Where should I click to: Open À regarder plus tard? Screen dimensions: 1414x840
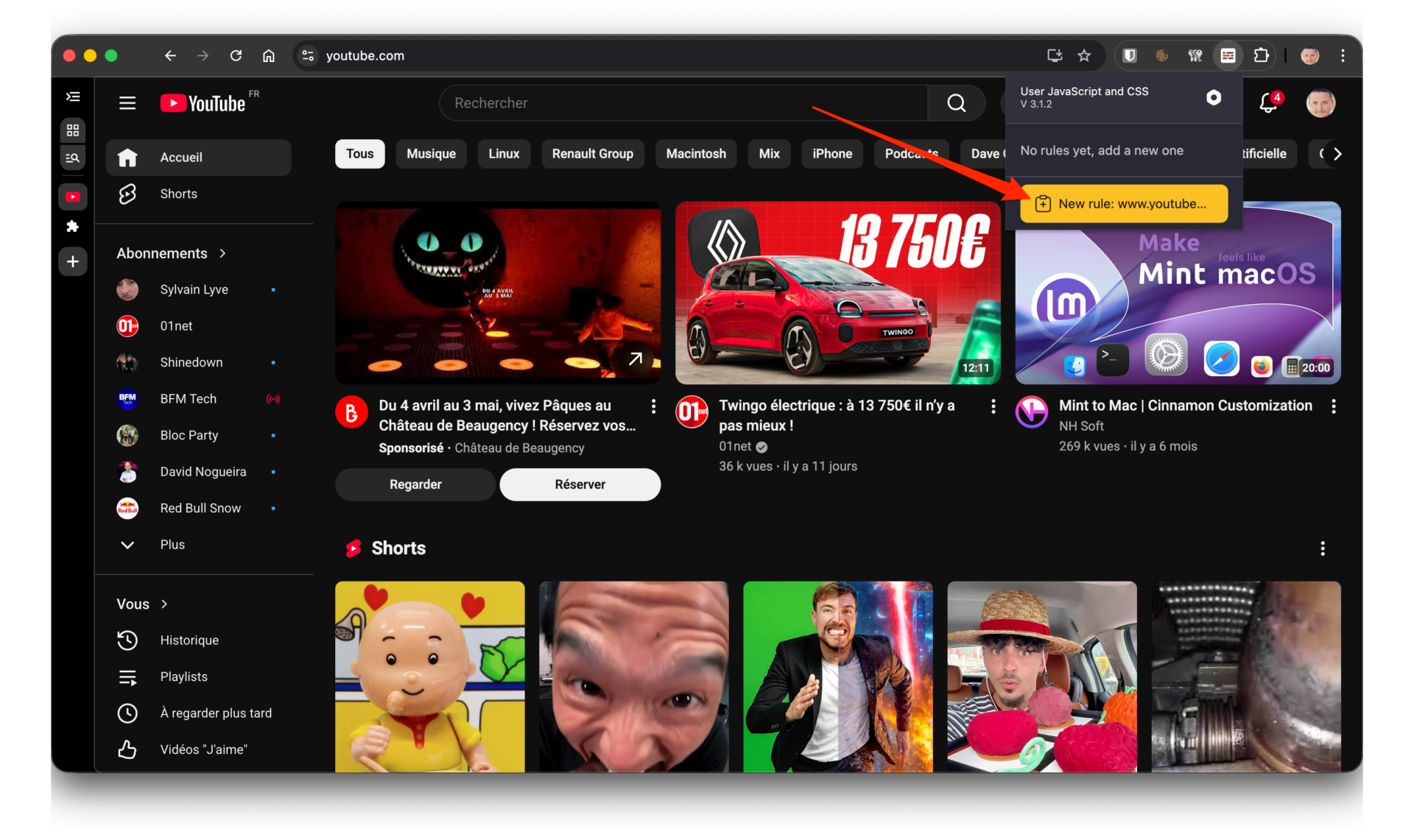pyautogui.click(x=199, y=713)
